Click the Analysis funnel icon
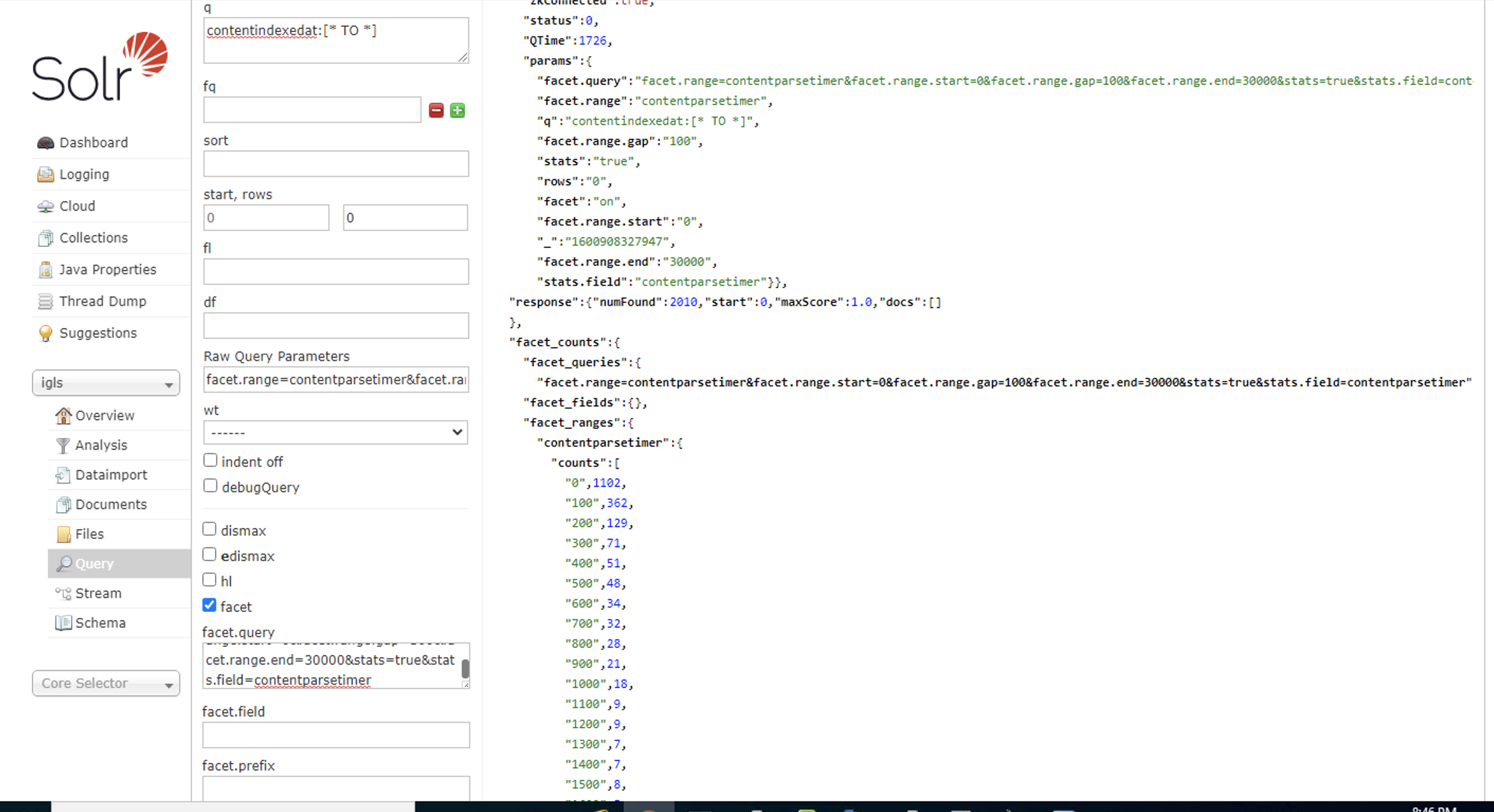This screenshot has width=1494, height=812. tap(62, 446)
